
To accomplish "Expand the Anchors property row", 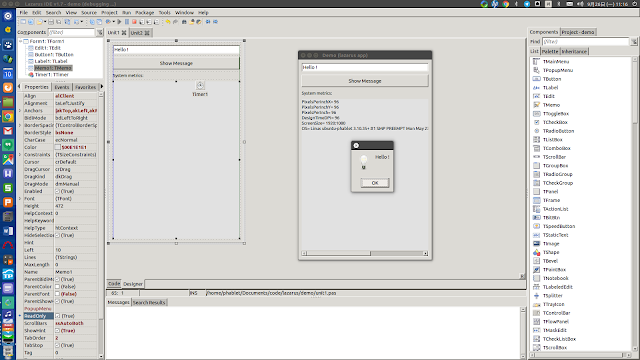I will (x=20, y=111).
